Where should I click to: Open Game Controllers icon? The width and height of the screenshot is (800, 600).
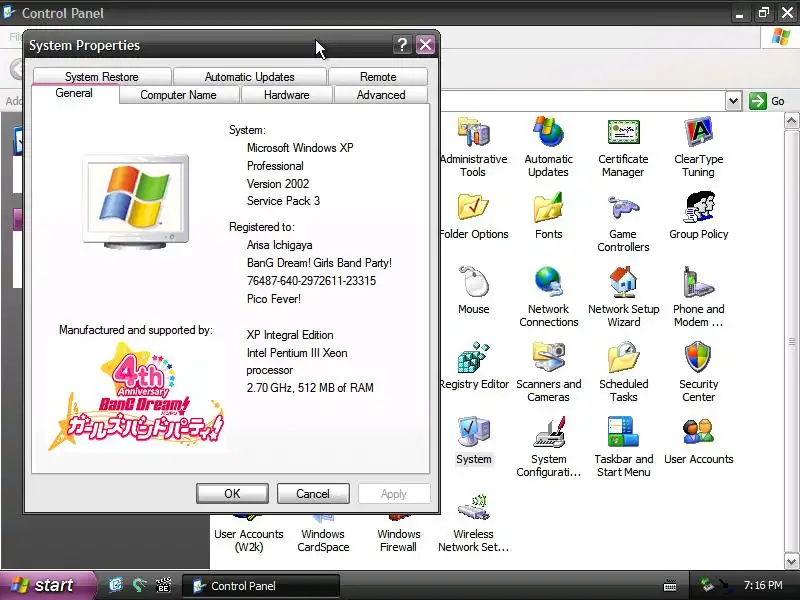tap(623, 207)
